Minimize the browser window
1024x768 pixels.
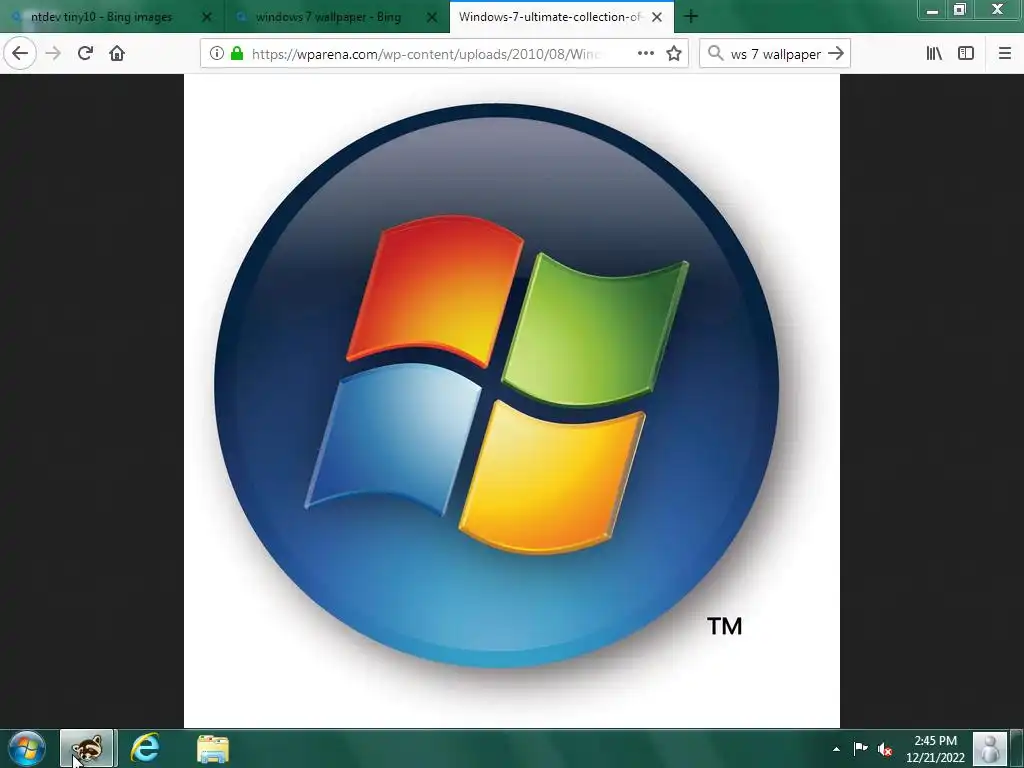click(933, 10)
